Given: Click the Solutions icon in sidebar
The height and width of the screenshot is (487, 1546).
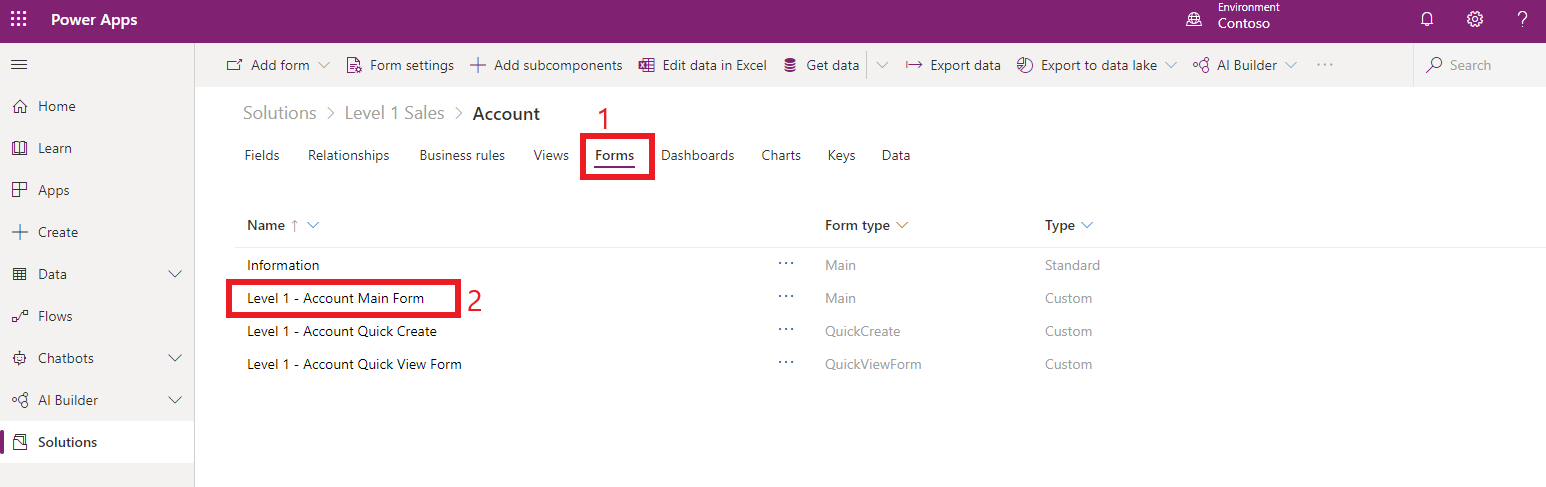Looking at the screenshot, I should [x=19, y=442].
